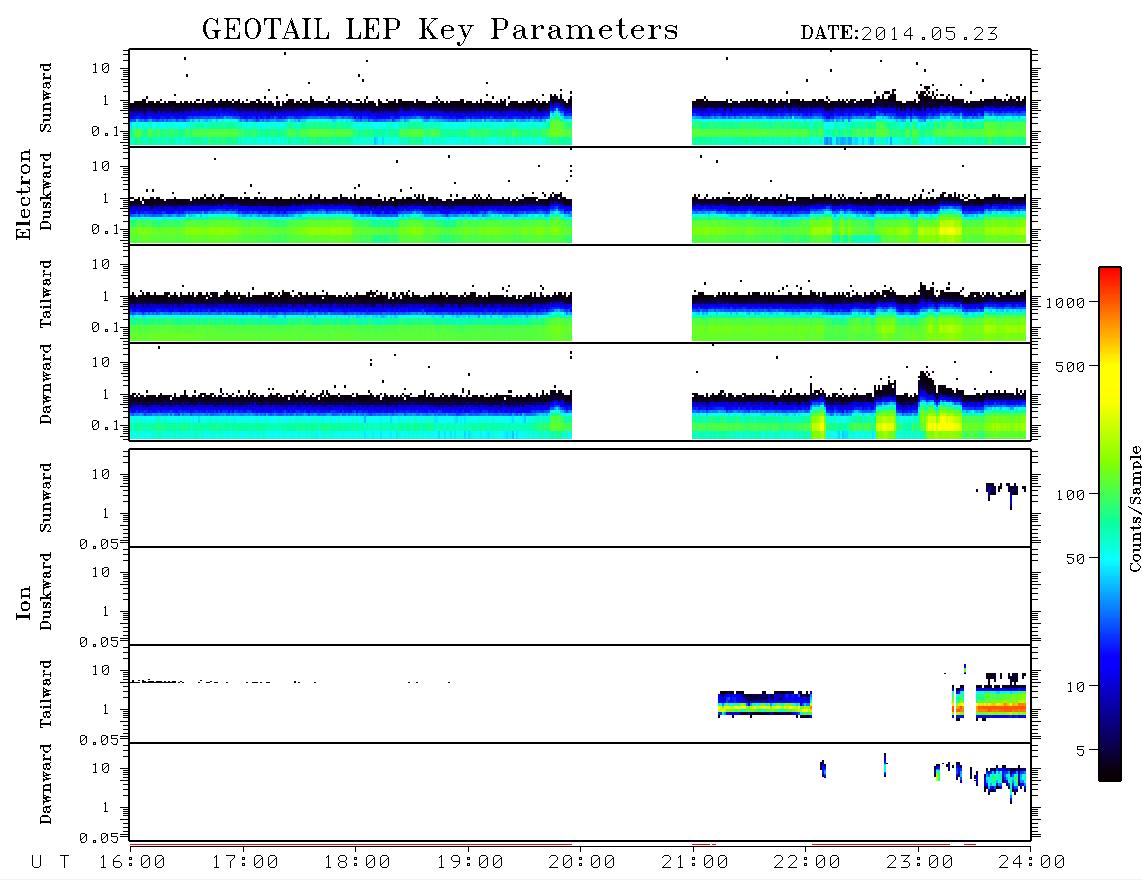Select the "23:00" time tick label
The width and height of the screenshot is (1142, 880).
pos(920,863)
